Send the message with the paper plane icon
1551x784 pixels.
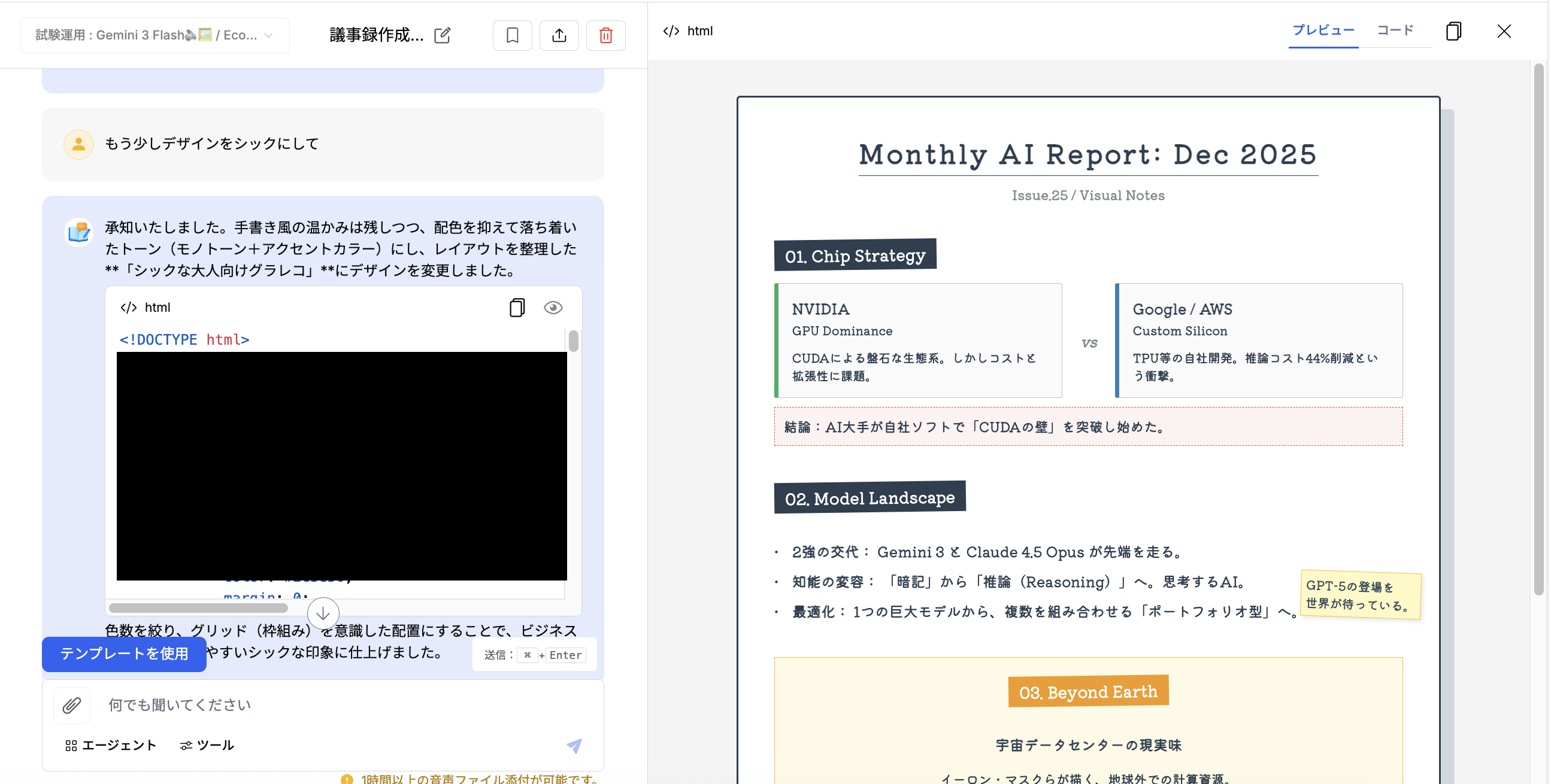coord(574,746)
